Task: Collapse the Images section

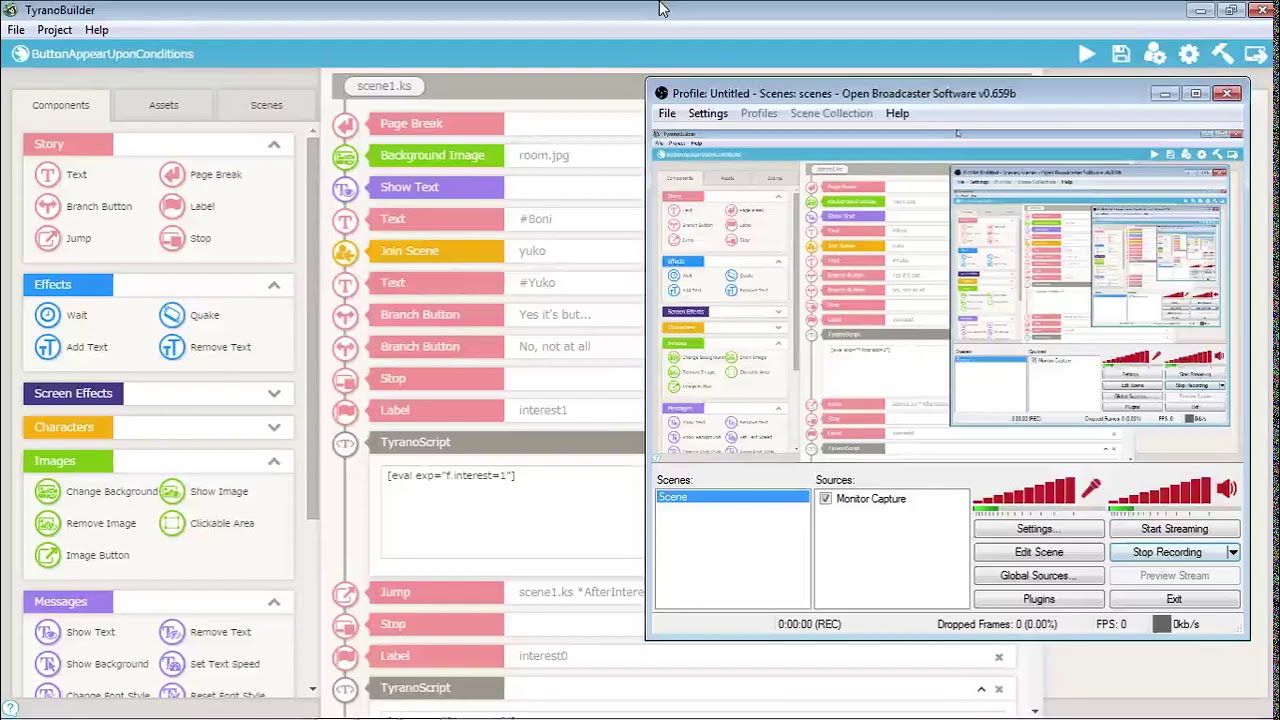Action: [x=274, y=462]
